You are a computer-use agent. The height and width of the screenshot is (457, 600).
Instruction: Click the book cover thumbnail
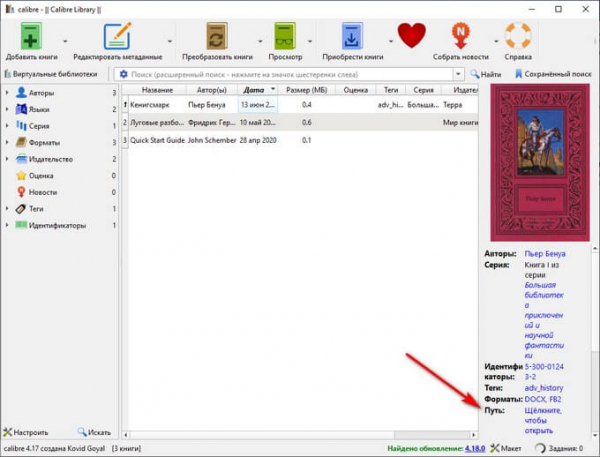540,163
